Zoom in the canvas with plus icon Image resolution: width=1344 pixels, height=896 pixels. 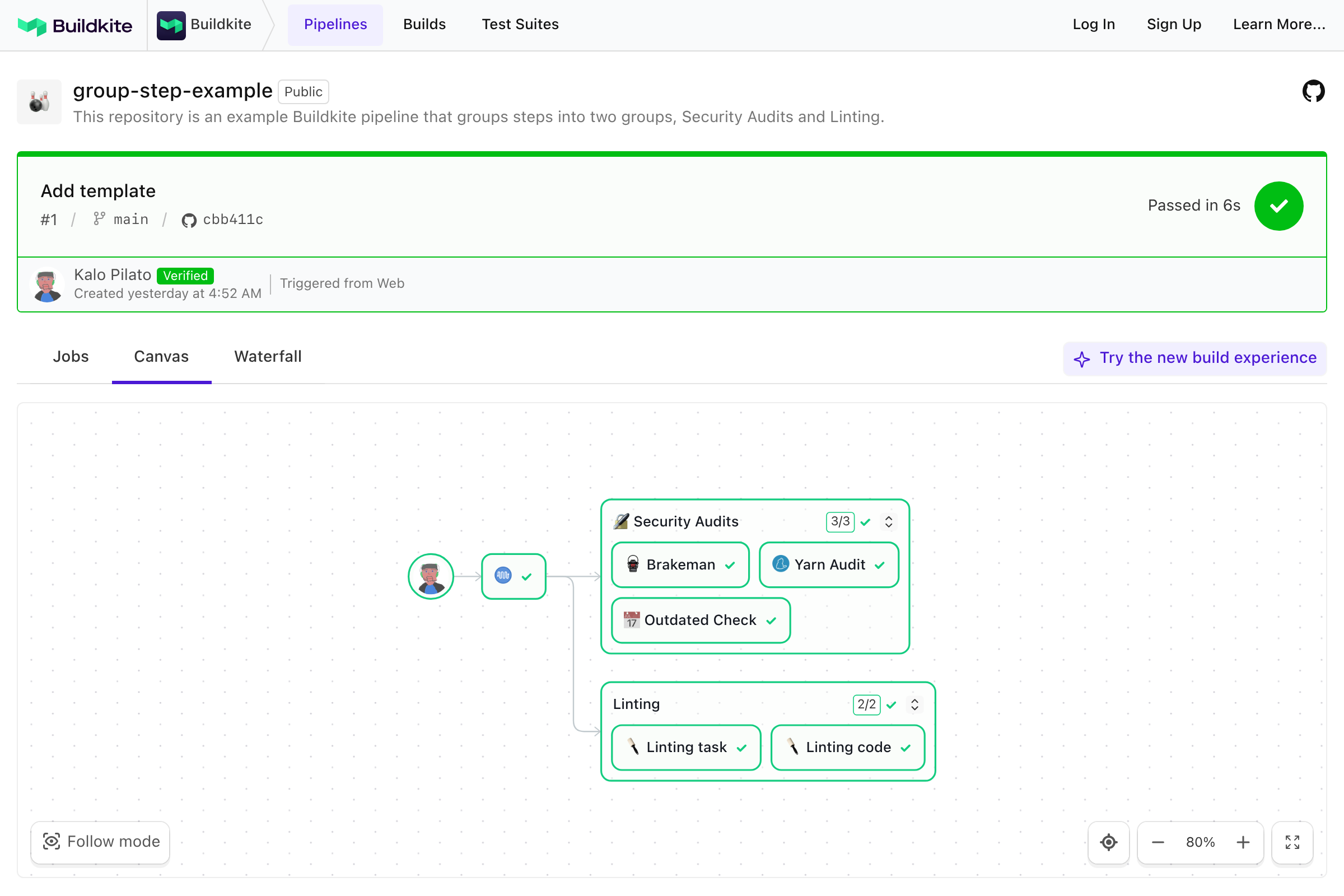point(1243,842)
